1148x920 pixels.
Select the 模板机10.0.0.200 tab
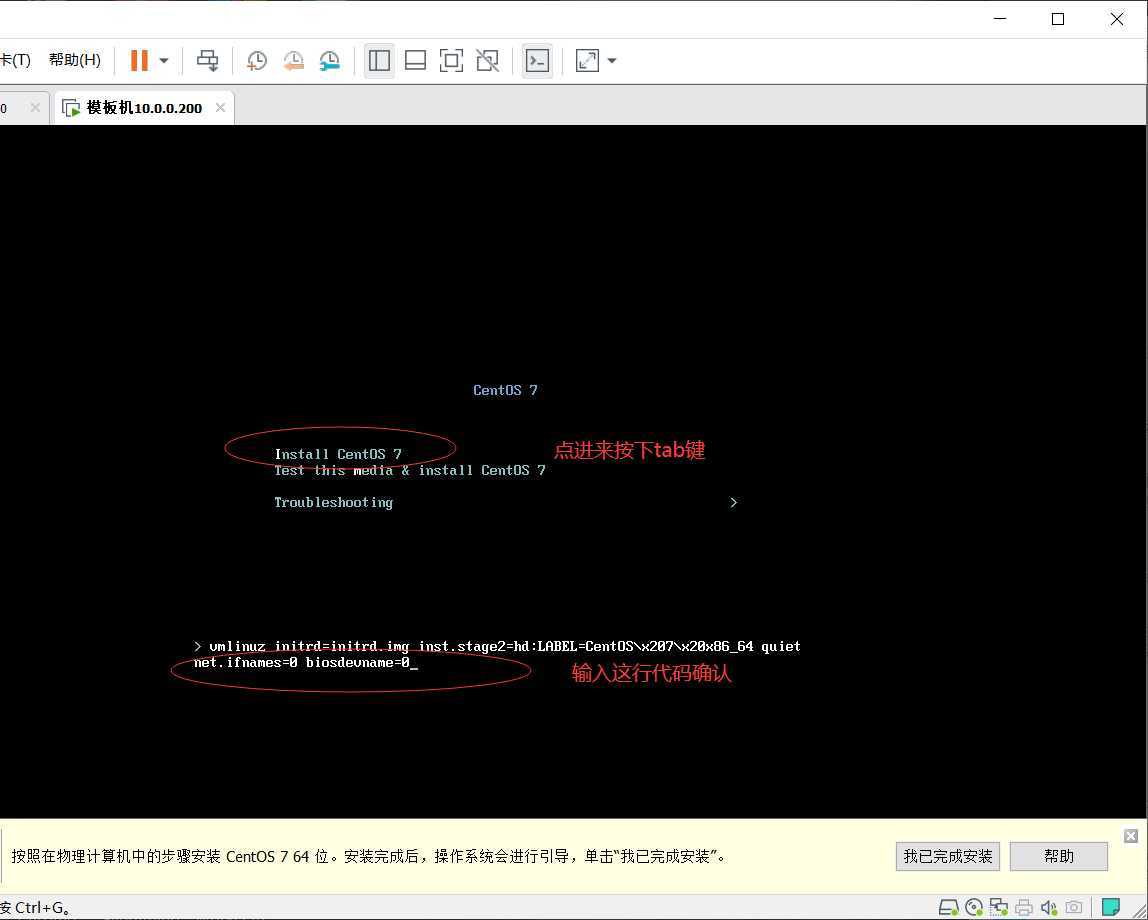click(x=144, y=108)
